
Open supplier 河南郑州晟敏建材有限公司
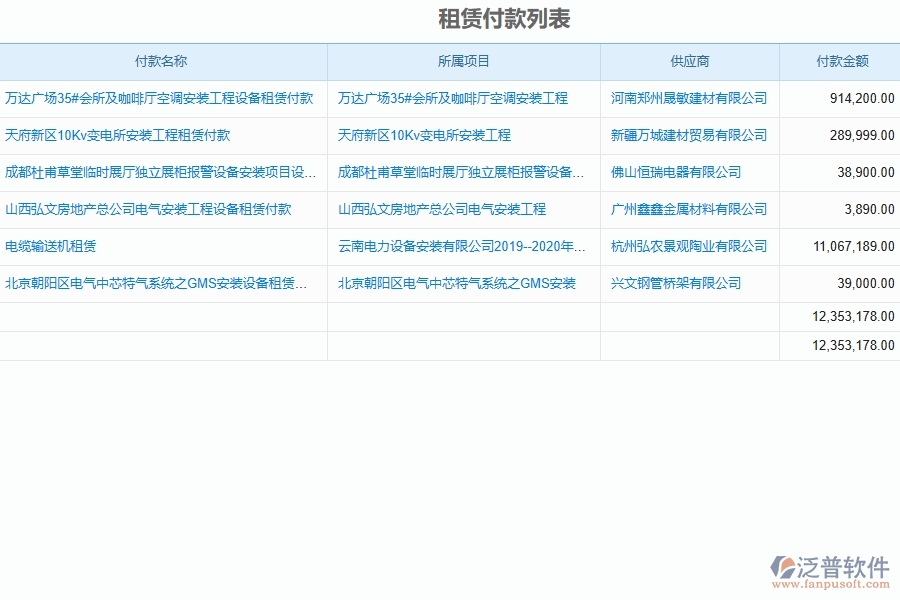[689, 98]
